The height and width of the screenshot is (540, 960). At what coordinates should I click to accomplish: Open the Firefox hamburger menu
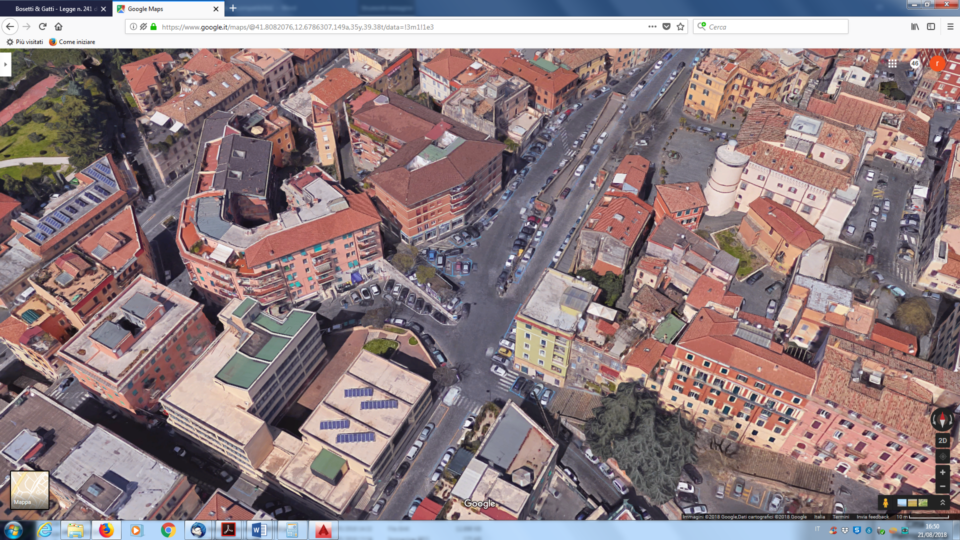(949, 27)
